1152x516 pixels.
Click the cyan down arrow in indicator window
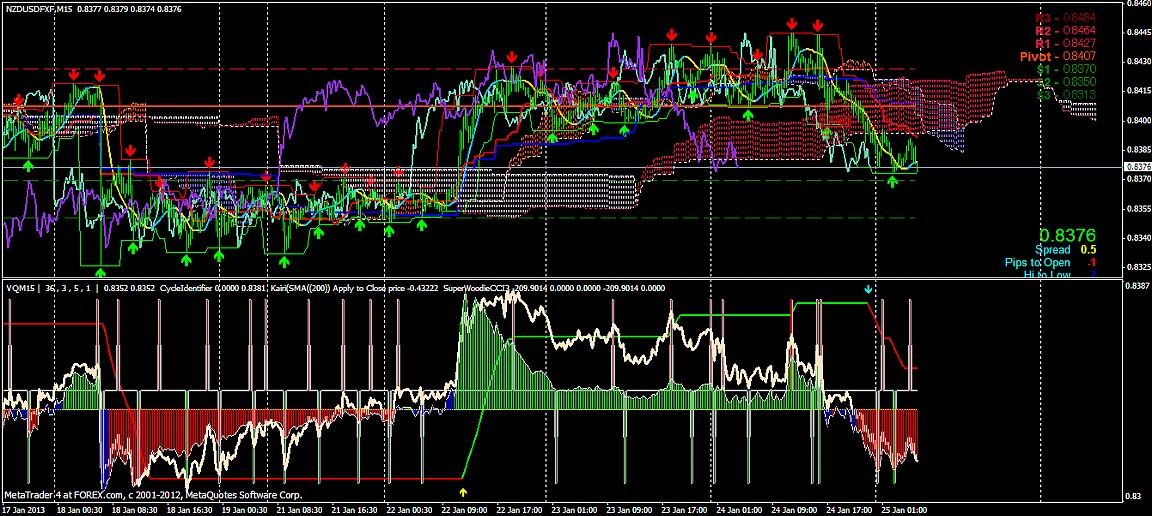coord(868,289)
